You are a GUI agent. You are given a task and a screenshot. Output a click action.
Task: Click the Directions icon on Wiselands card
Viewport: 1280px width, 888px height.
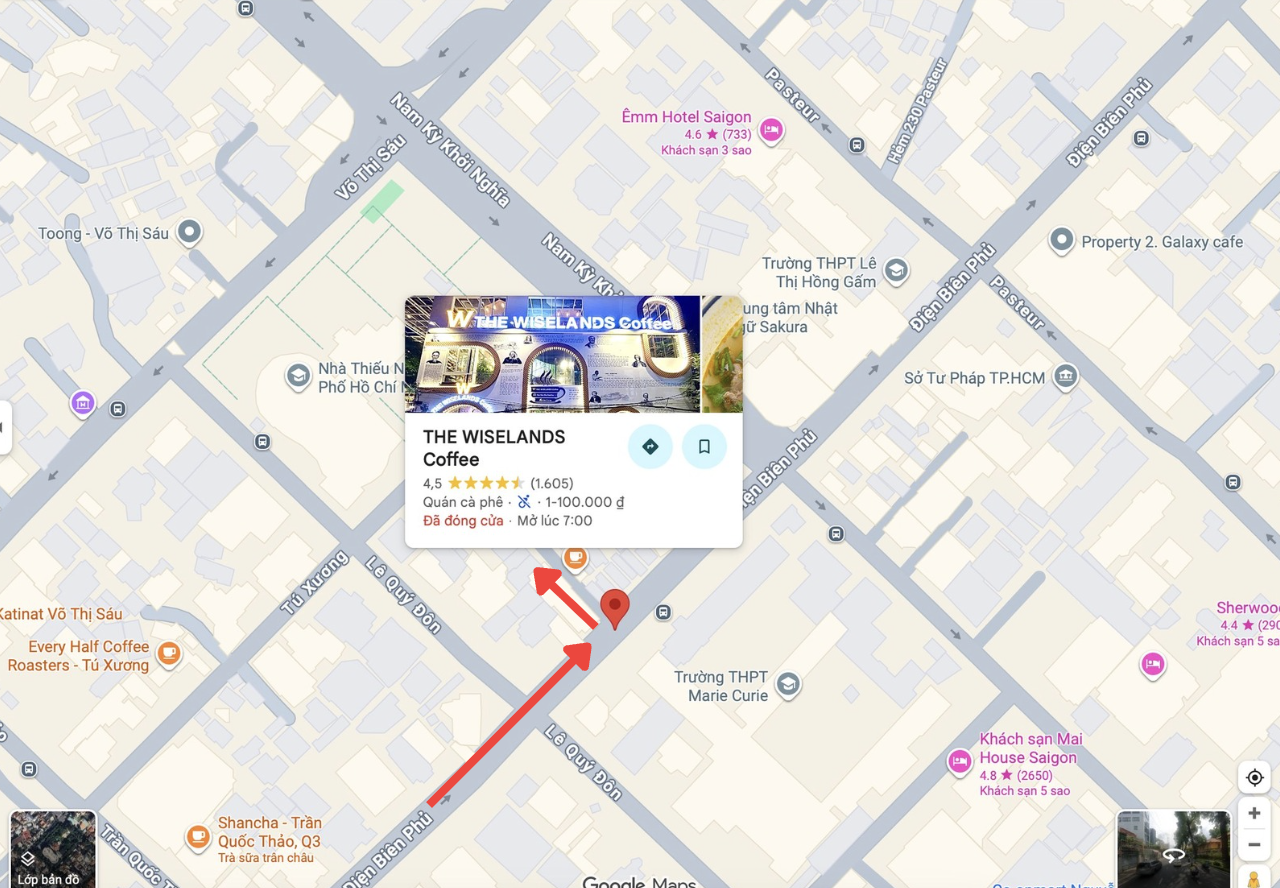click(650, 447)
